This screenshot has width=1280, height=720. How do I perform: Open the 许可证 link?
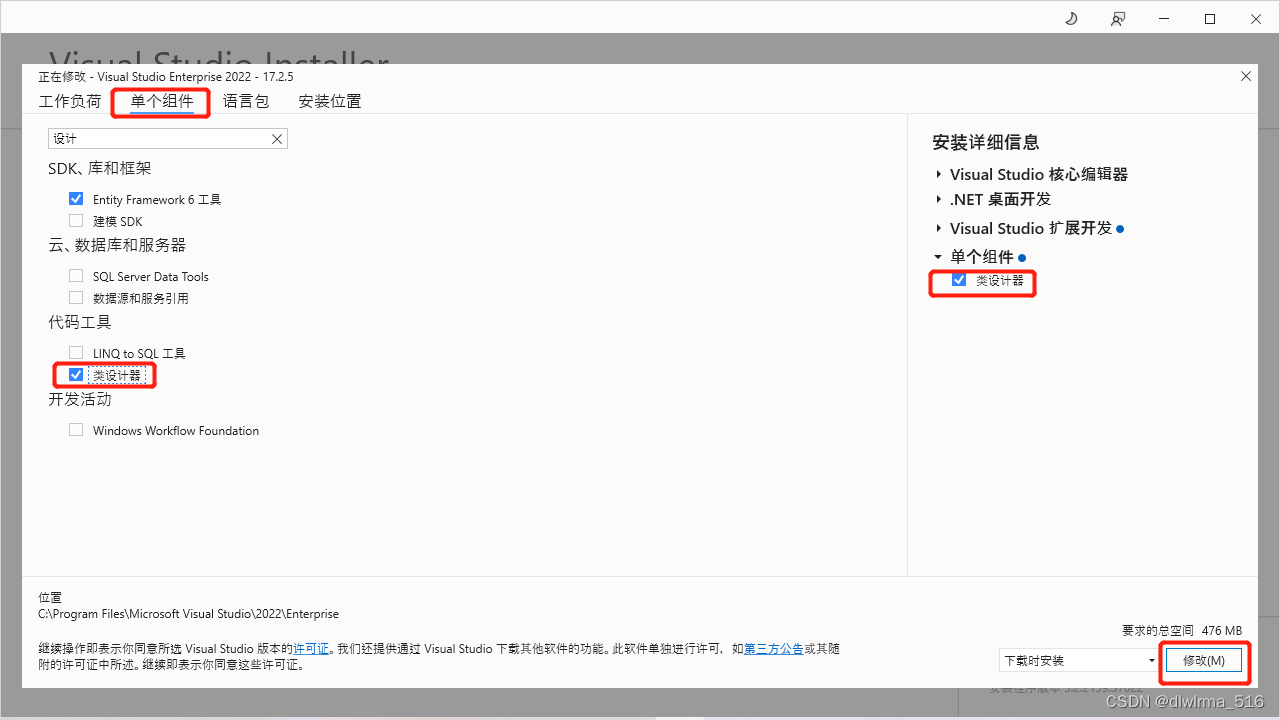coord(311,648)
